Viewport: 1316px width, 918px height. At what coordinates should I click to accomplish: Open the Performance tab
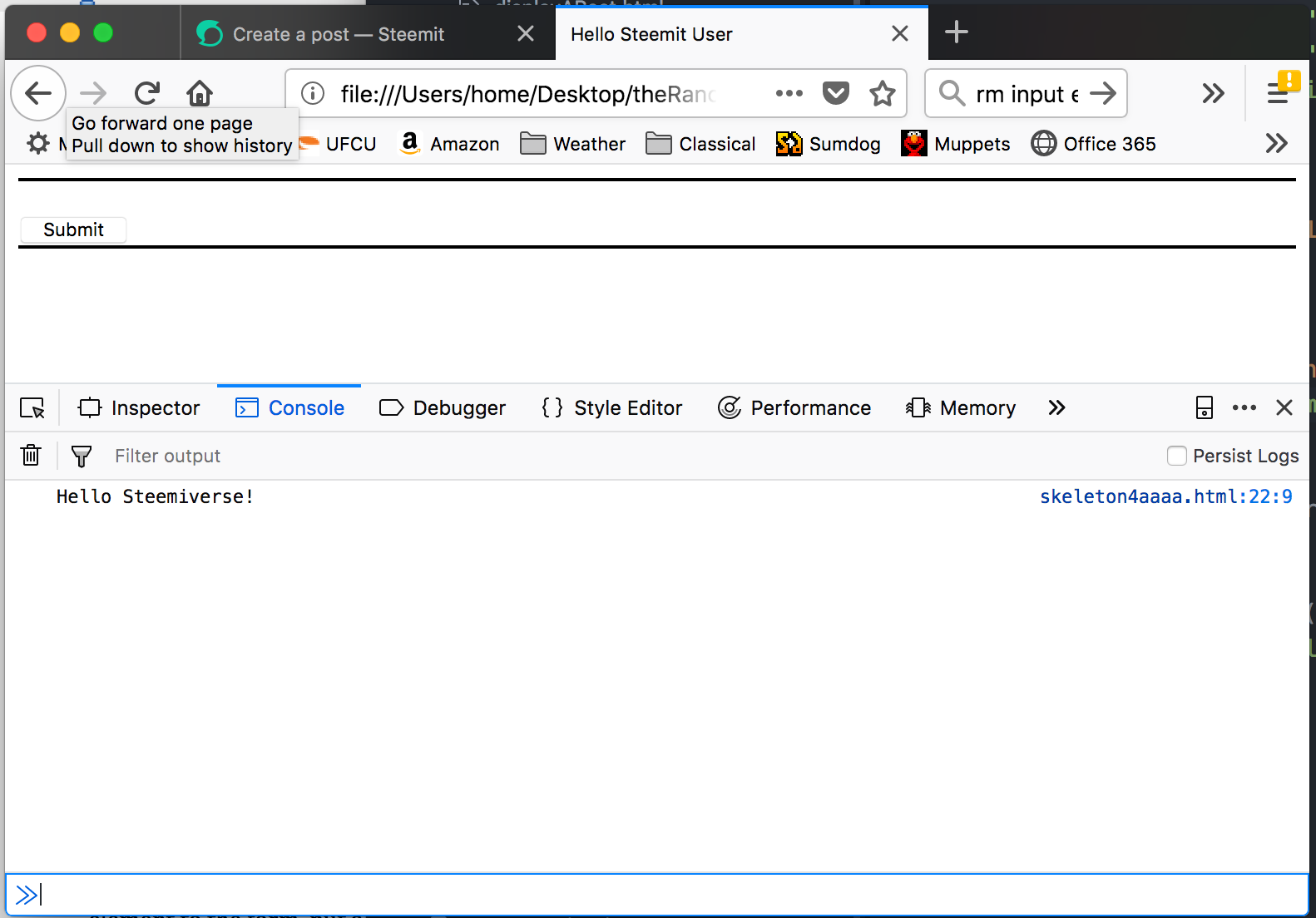tap(794, 407)
